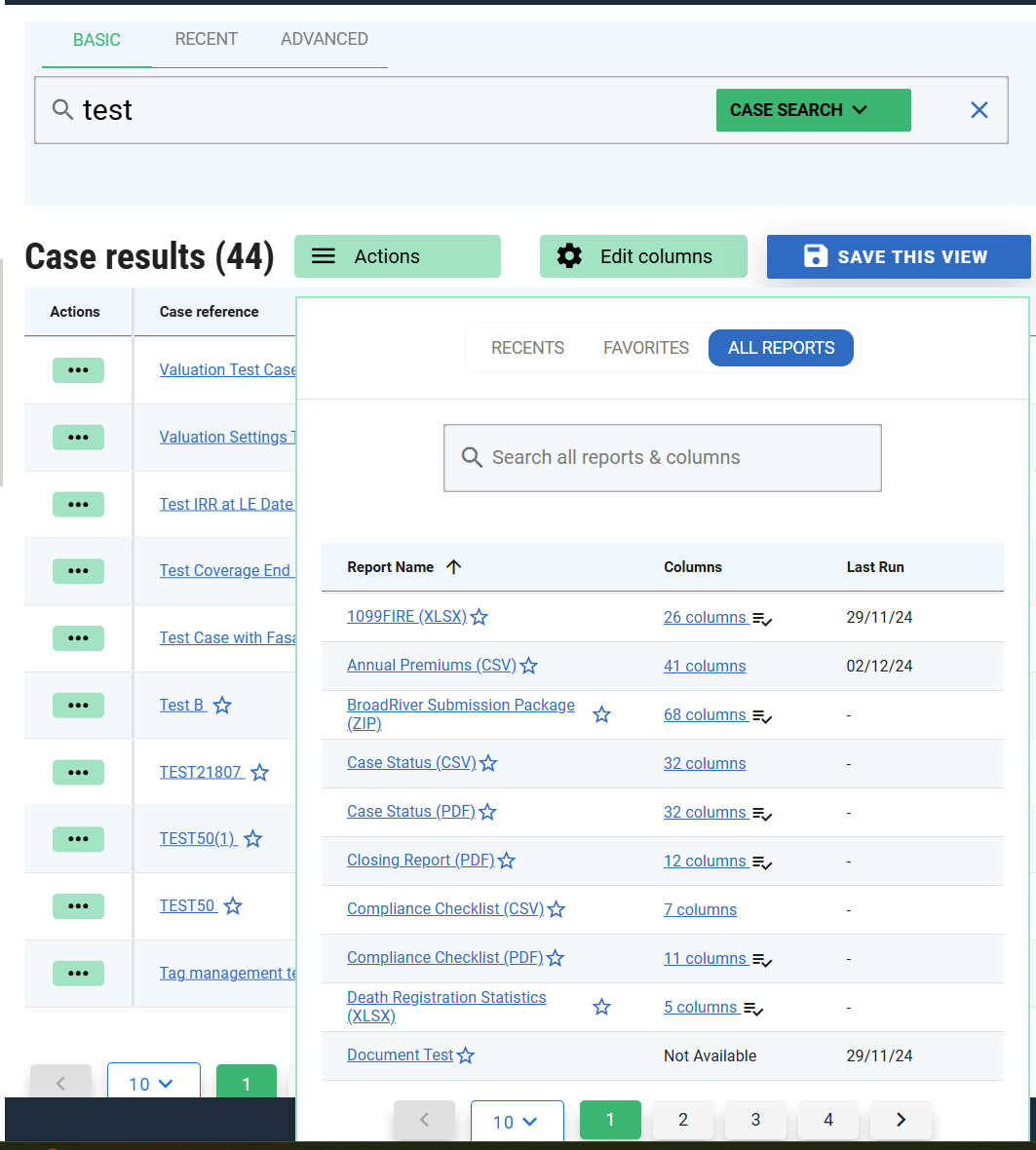The image size is (1036, 1150).
Task: Sort by the Report Name column header
Action: point(391,567)
